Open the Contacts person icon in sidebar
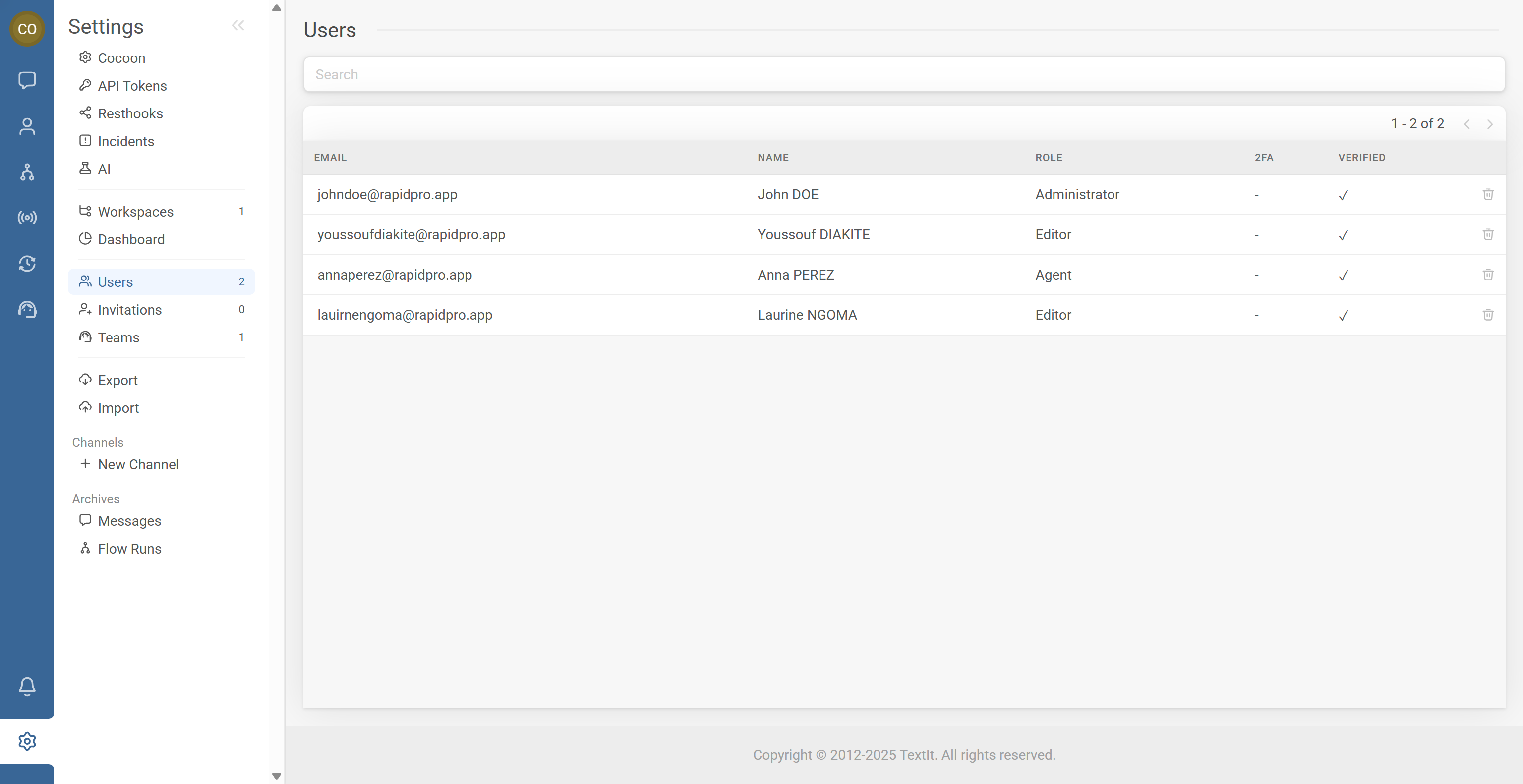The height and width of the screenshot is (784, 1523). pos(27,126)
